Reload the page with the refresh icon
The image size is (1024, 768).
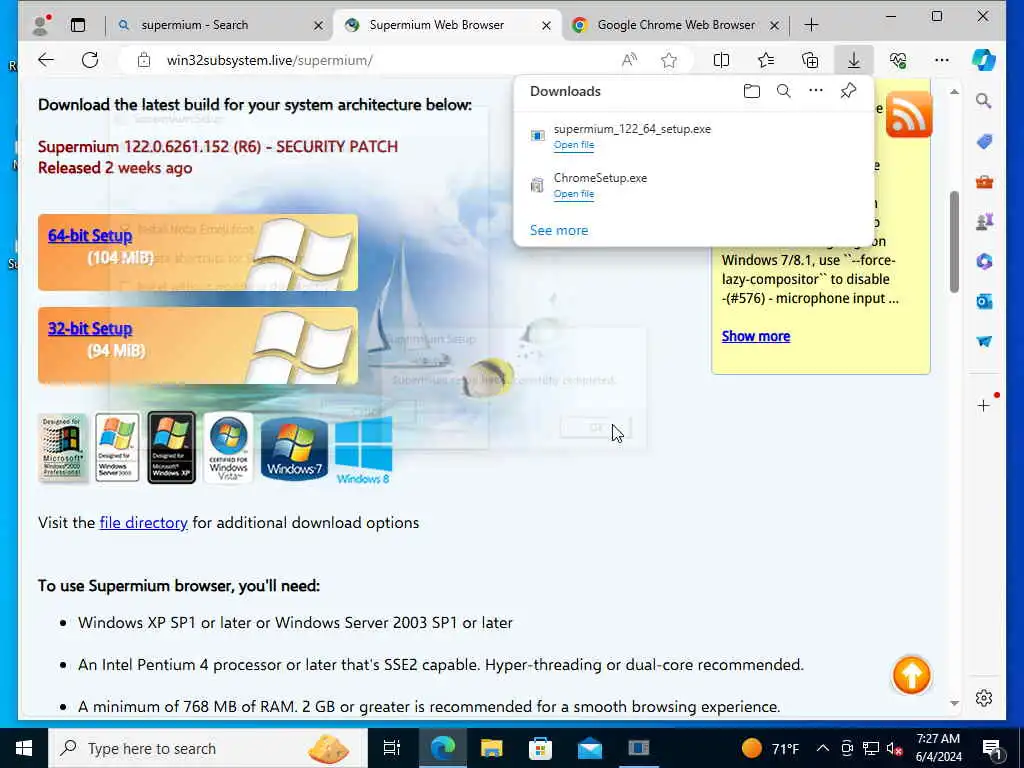pyautogui.click(x=90, y=60)
